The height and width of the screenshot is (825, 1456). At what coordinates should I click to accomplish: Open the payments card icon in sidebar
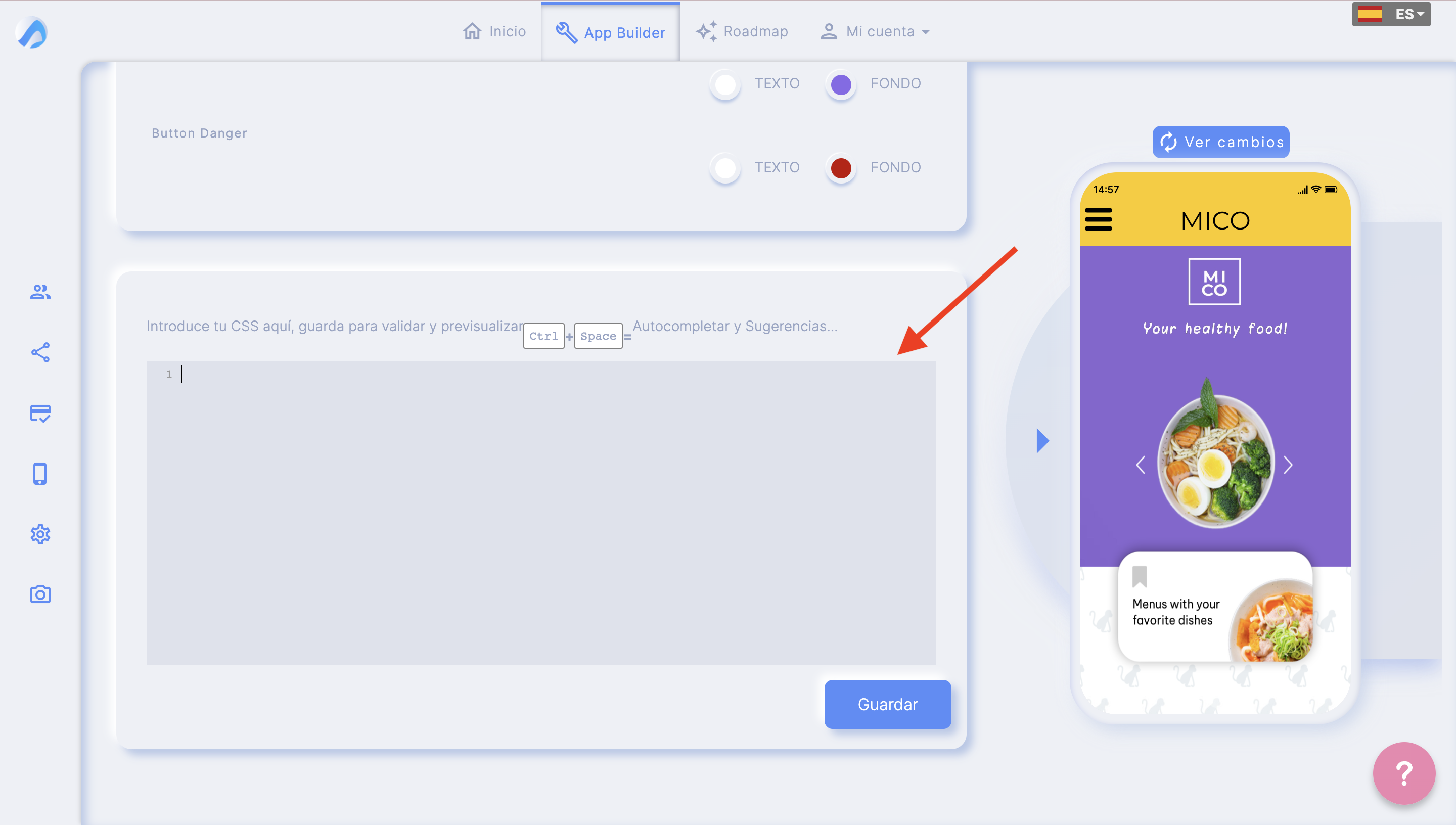40,413
